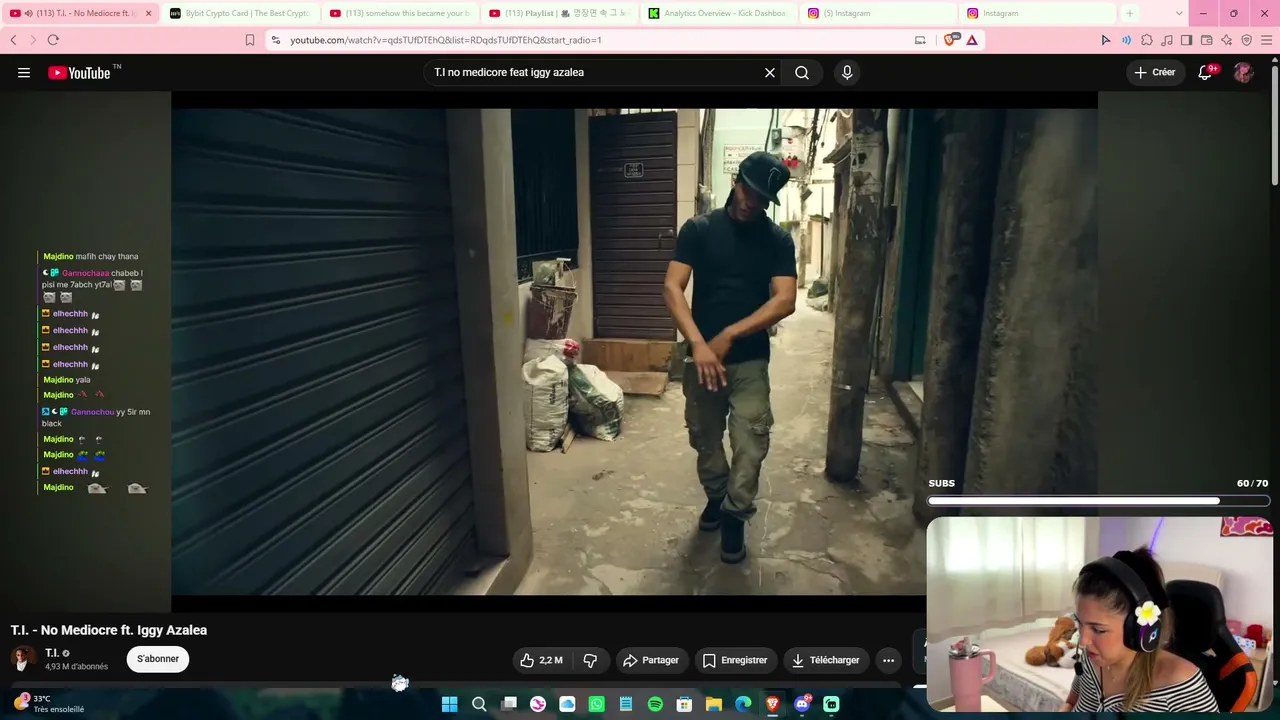1280x720 pixels.
Task: Open the Windows Start menu
Action: point(450,704)
